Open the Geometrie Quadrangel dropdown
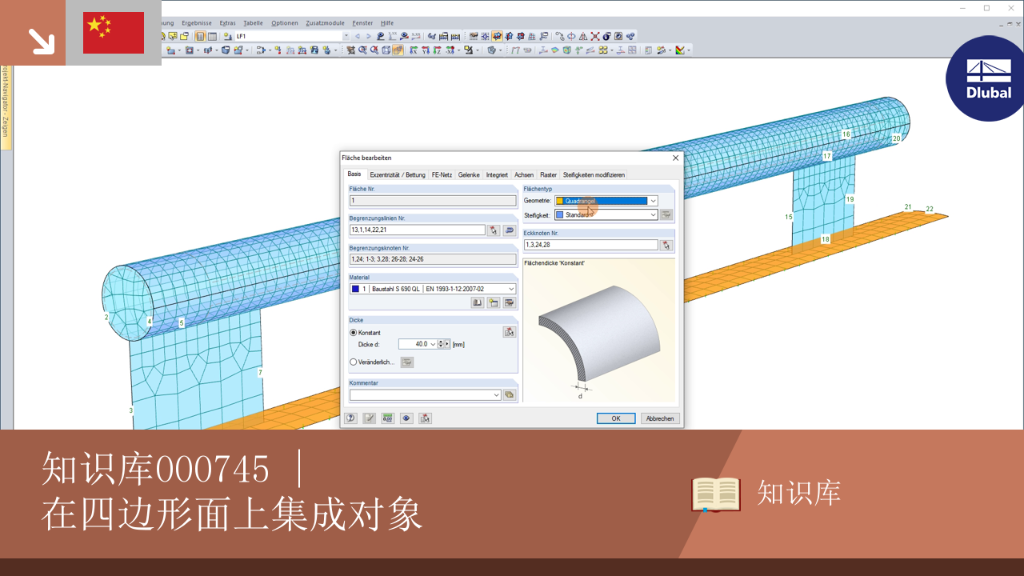This screenshot has width=1024, height=576. tap(606, 200)
